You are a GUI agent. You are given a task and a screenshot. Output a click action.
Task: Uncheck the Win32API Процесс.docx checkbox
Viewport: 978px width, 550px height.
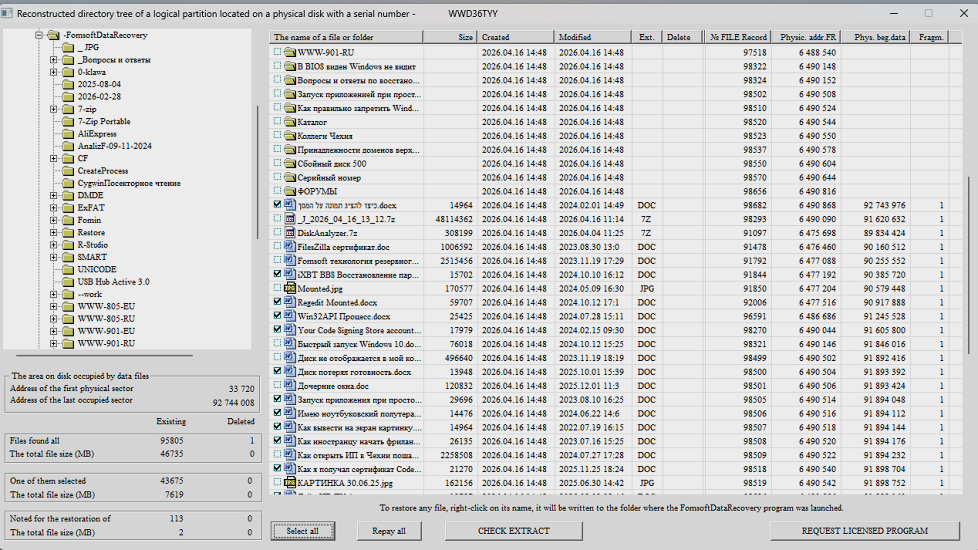(278, 316)
